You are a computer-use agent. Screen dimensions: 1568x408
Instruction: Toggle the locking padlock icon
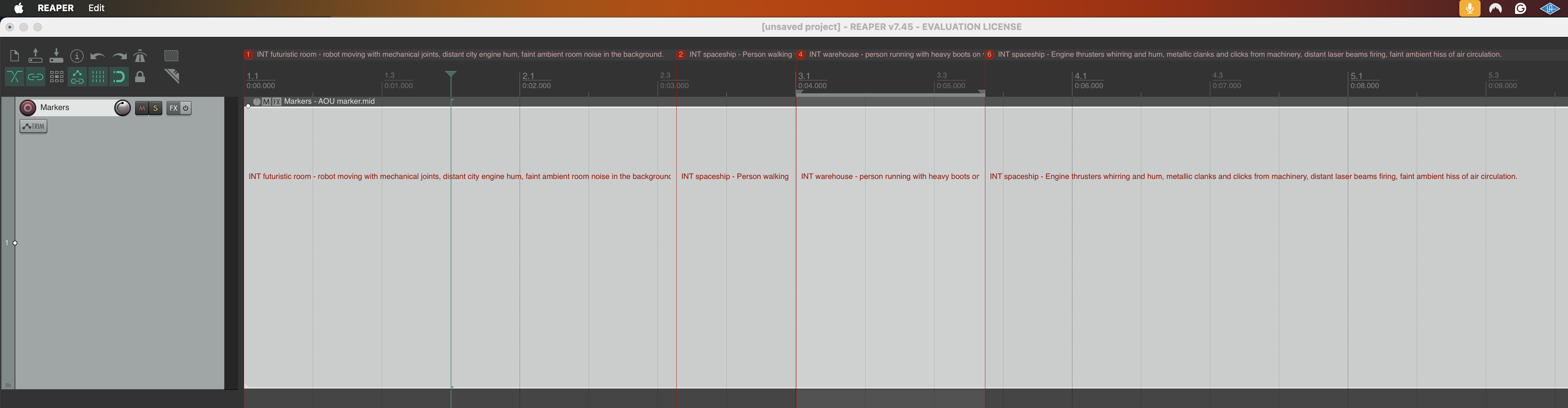140,77
